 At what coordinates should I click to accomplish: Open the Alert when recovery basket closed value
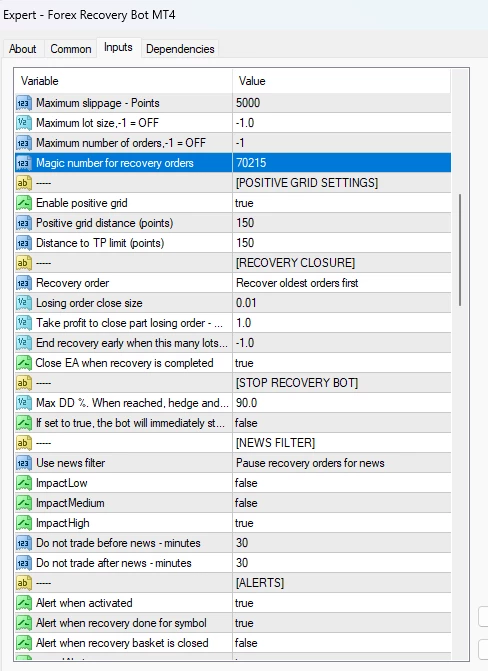[x=342, y=643]
